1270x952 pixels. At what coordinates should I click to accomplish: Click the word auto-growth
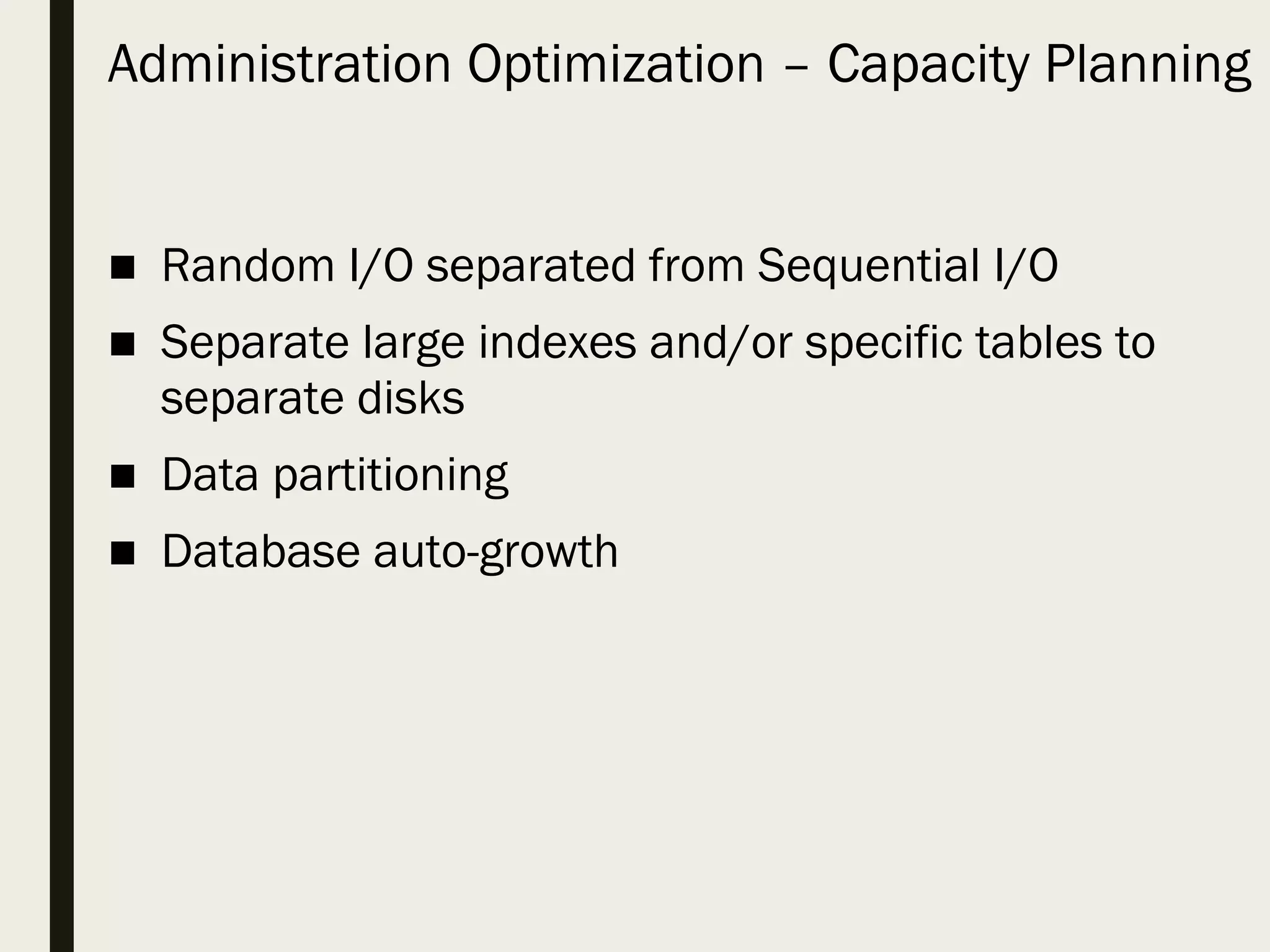coord(495,552)
